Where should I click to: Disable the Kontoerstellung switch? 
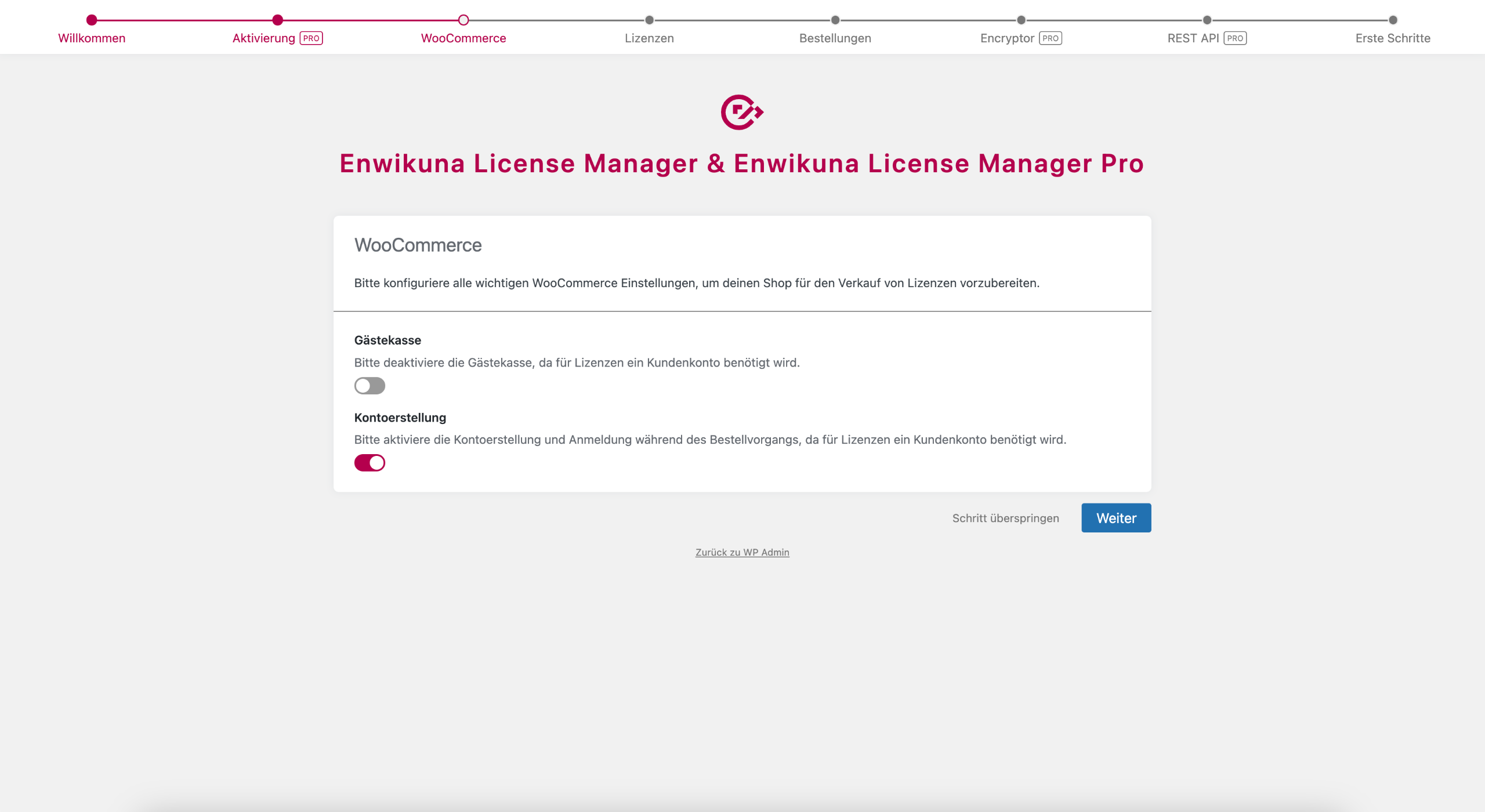[x=370, y=463]
